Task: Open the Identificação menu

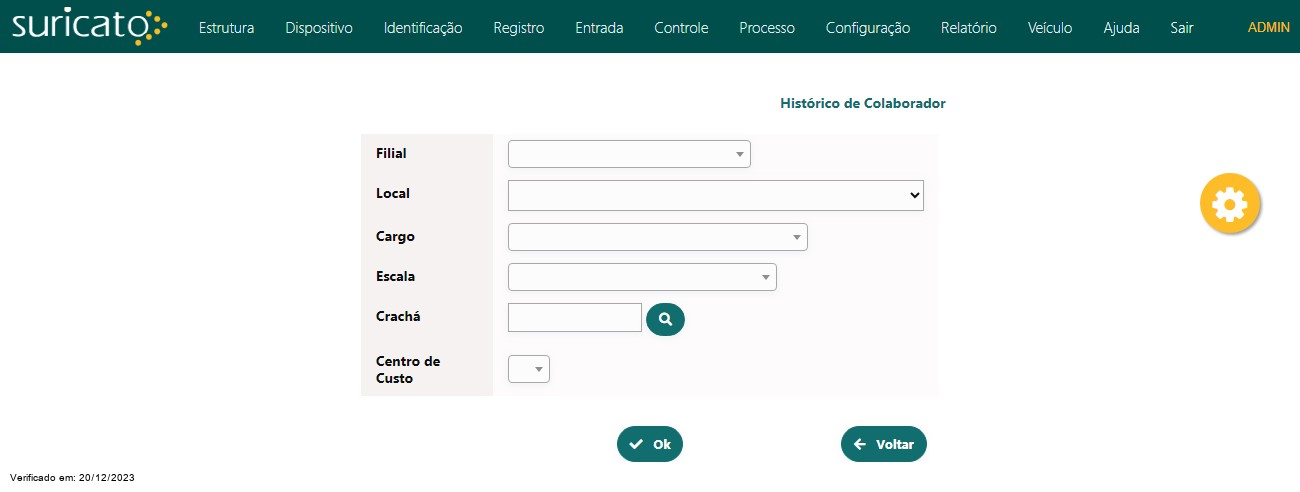Action: pos(423,28)
